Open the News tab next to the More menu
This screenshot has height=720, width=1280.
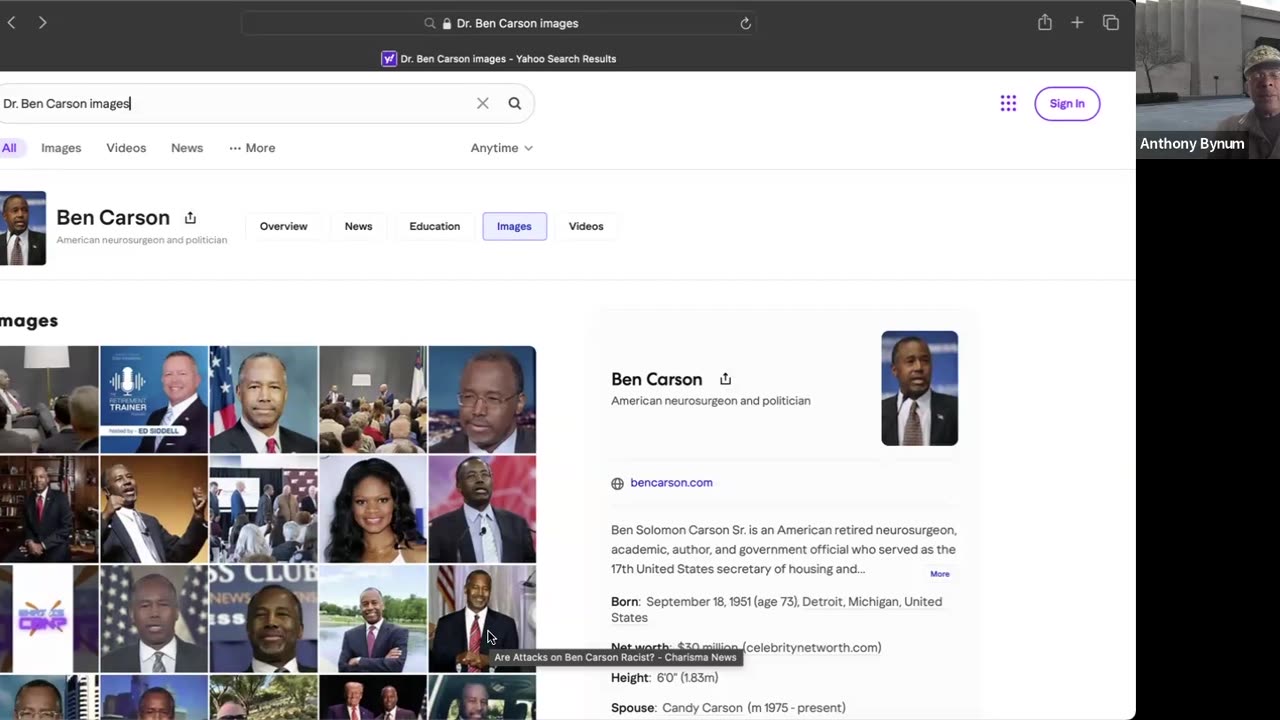tap(187, 148)
